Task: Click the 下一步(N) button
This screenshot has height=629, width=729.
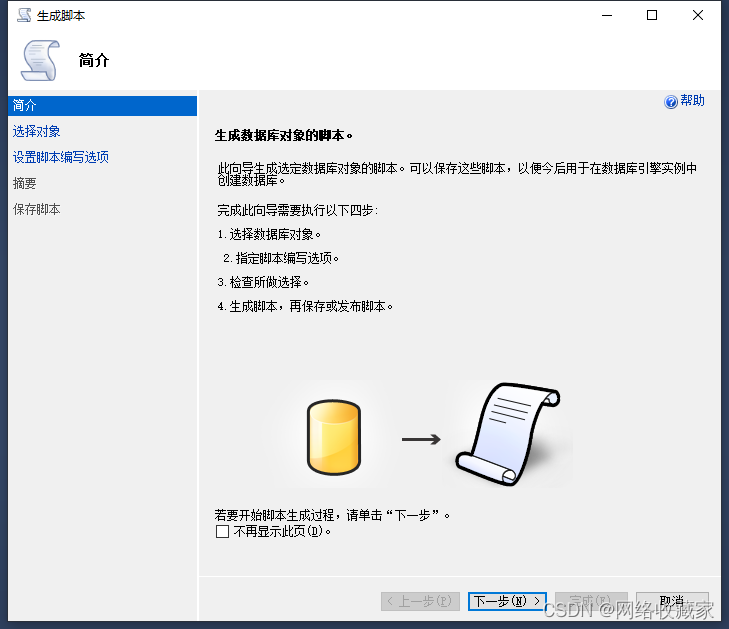Action: tap(507, 602)
